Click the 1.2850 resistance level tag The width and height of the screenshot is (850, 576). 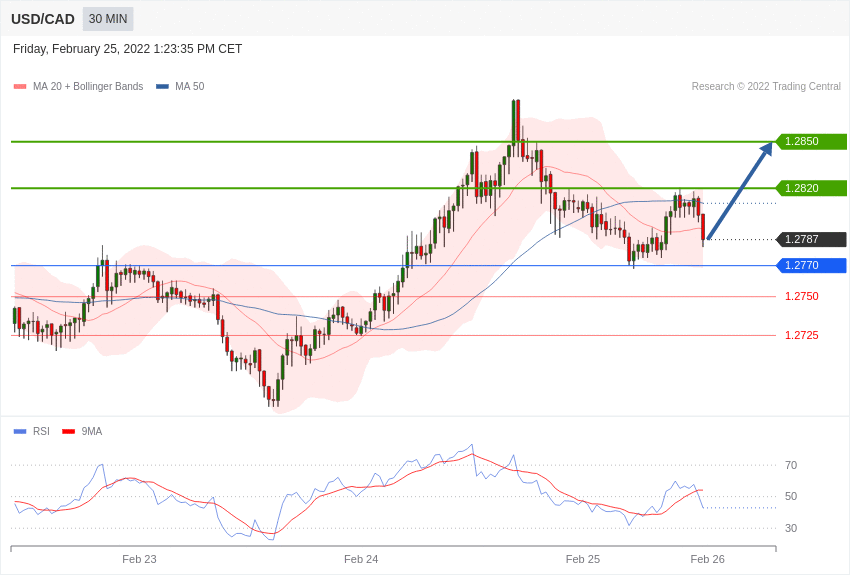pyautogui.click(x=811, y=141)
